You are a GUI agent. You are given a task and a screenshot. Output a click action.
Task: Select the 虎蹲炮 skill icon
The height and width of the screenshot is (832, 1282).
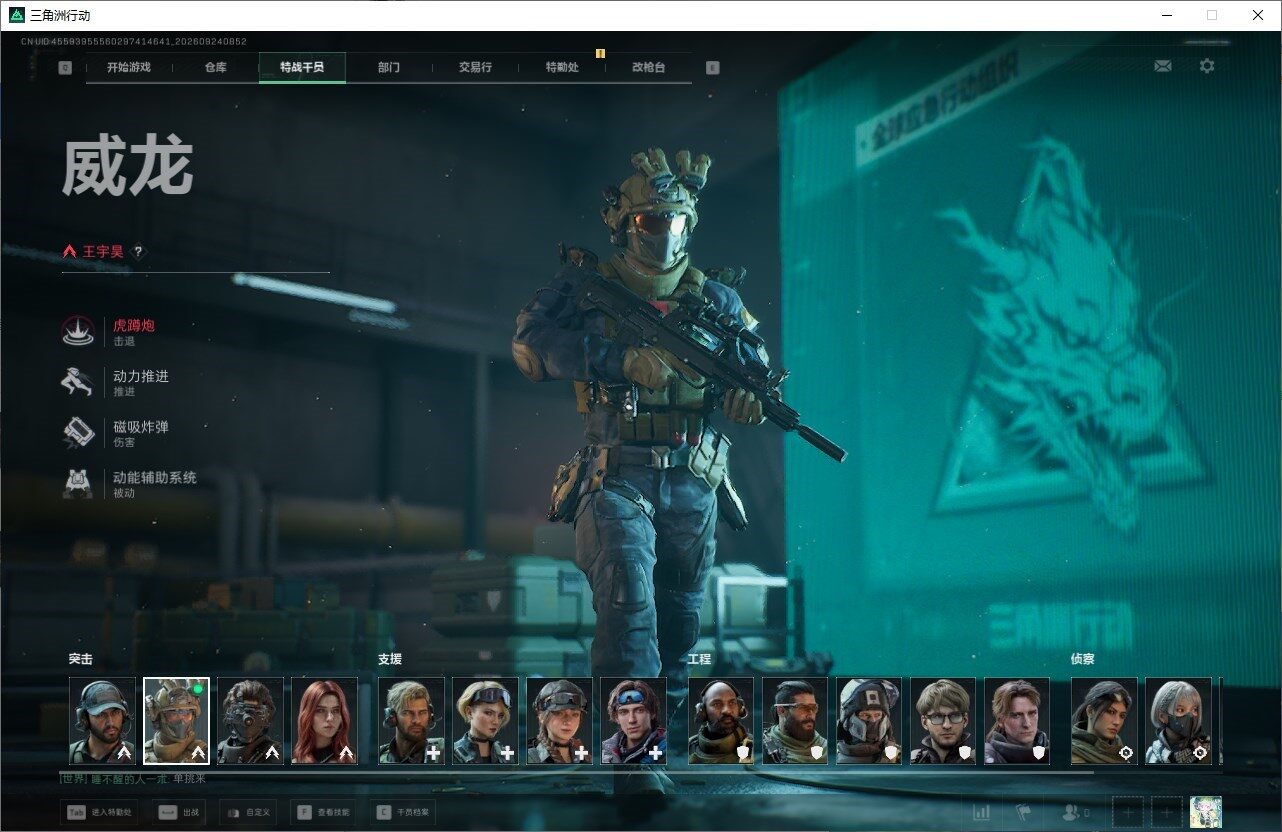coord(78,331)
